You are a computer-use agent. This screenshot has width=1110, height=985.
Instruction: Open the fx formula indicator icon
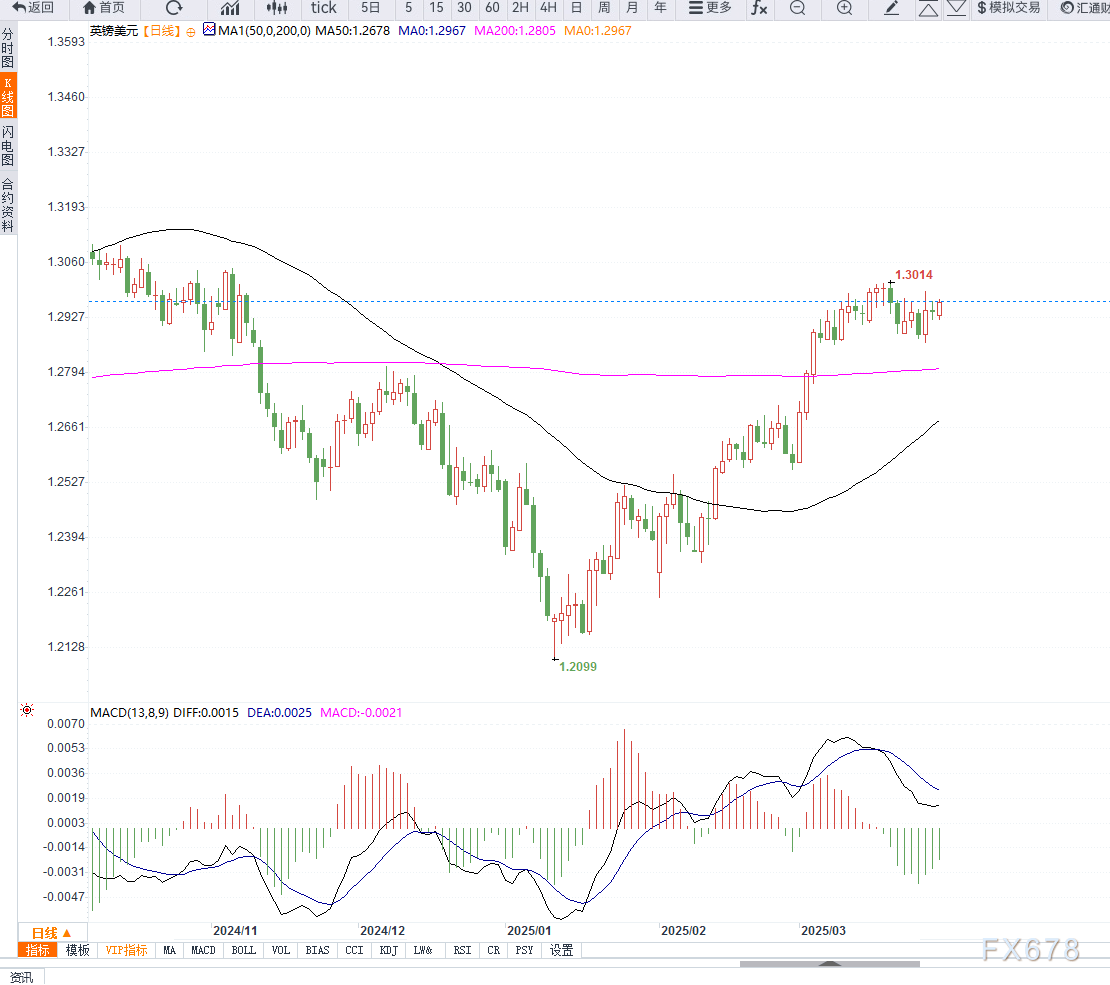pyautogui.click(x=759, y=8)
